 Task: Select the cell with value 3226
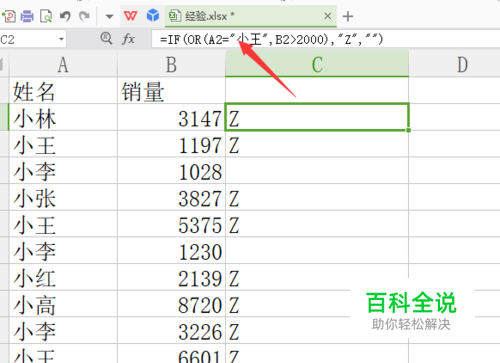(x=171, y=330)
